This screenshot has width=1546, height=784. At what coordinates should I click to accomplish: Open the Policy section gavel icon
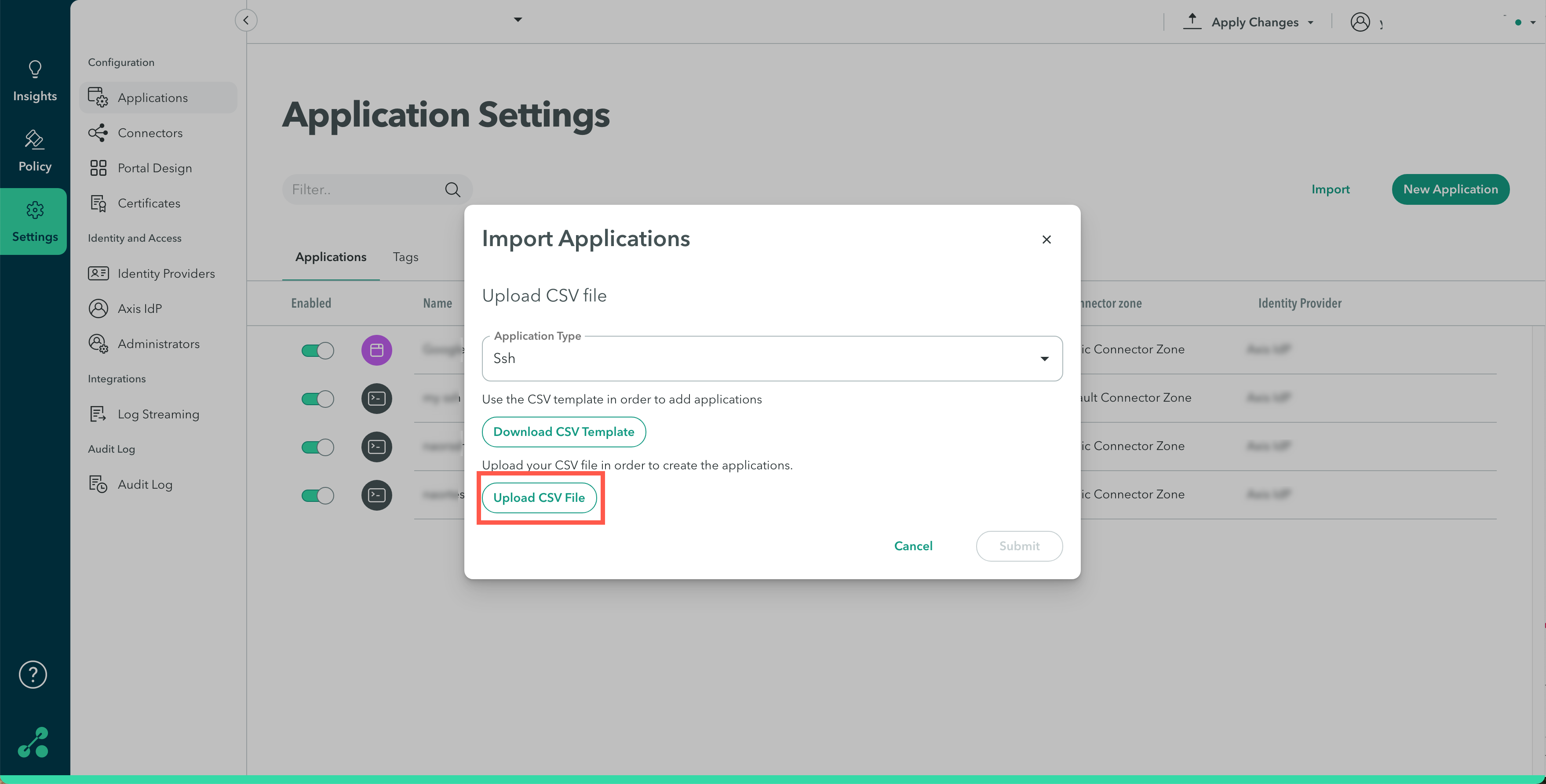tap(35, 139)
